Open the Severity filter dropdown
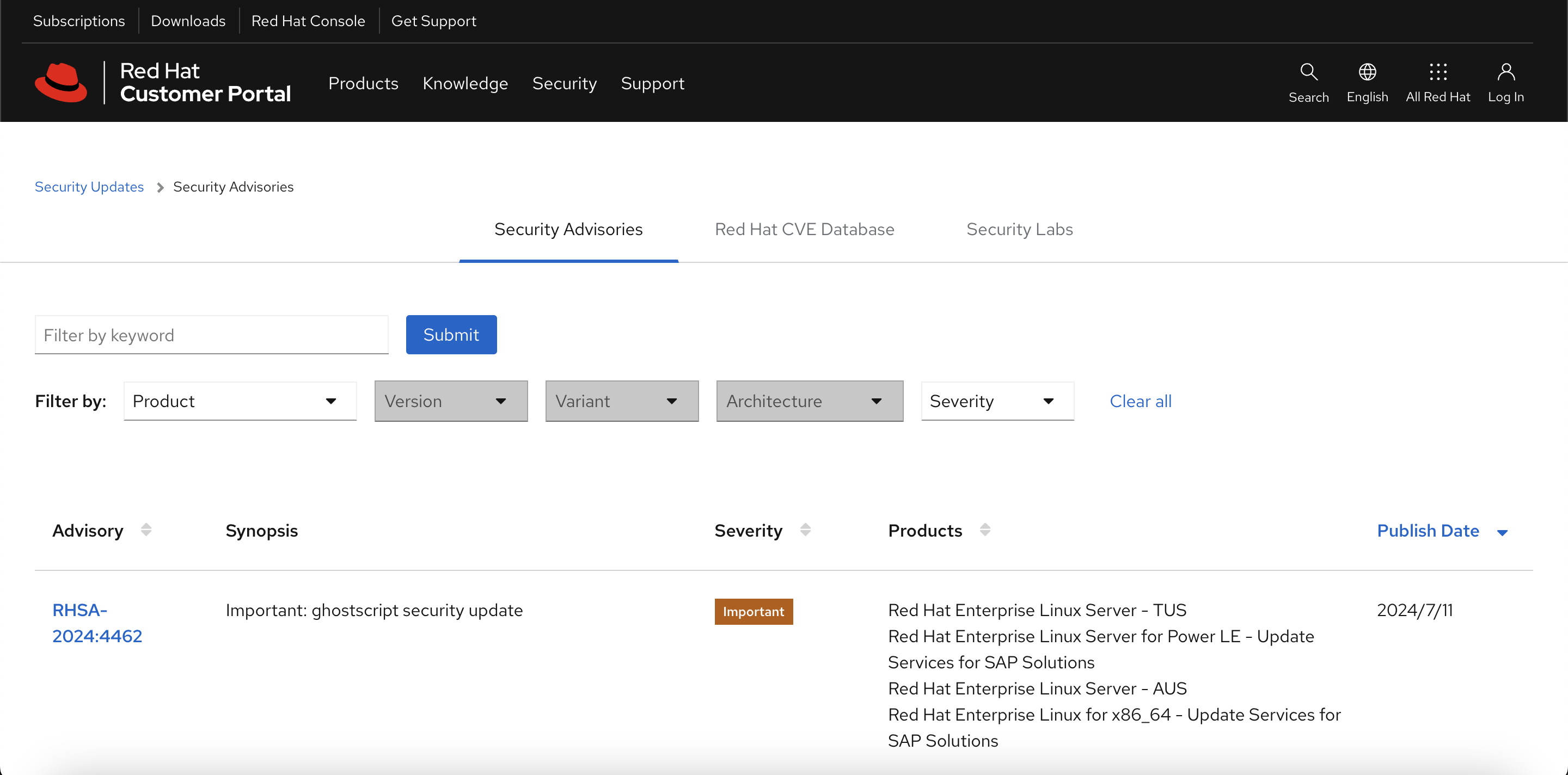Image resolution: width=1568 pixels, height=775 pixels. pyautogui.click(x=997, y=401)
